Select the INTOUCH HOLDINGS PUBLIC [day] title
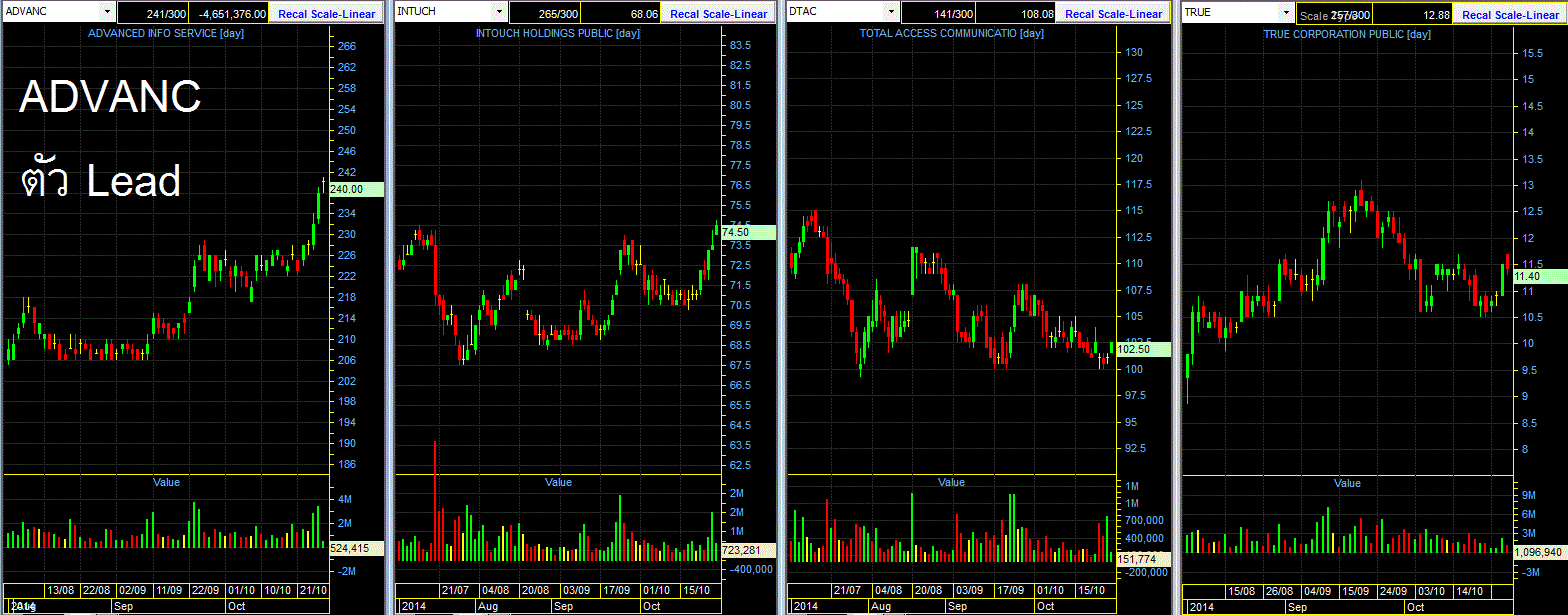Image resolution: width=1568 pixels, height=615 pixels. coord(558,33)
